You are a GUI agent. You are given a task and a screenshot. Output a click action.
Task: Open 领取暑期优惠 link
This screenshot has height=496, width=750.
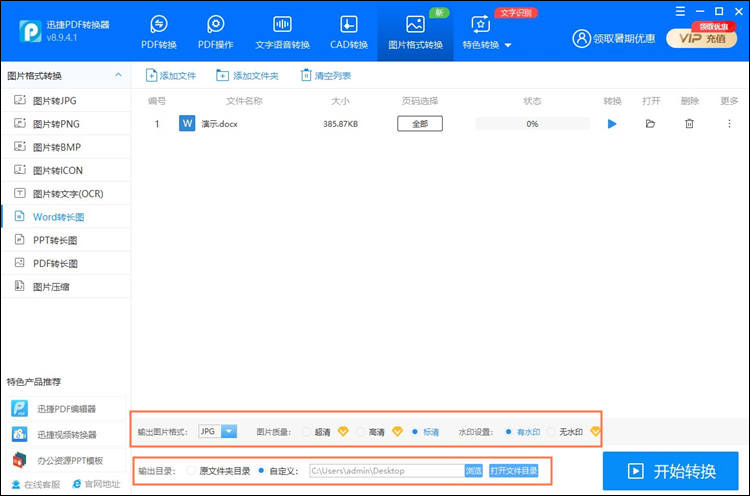tap(624, 39)
